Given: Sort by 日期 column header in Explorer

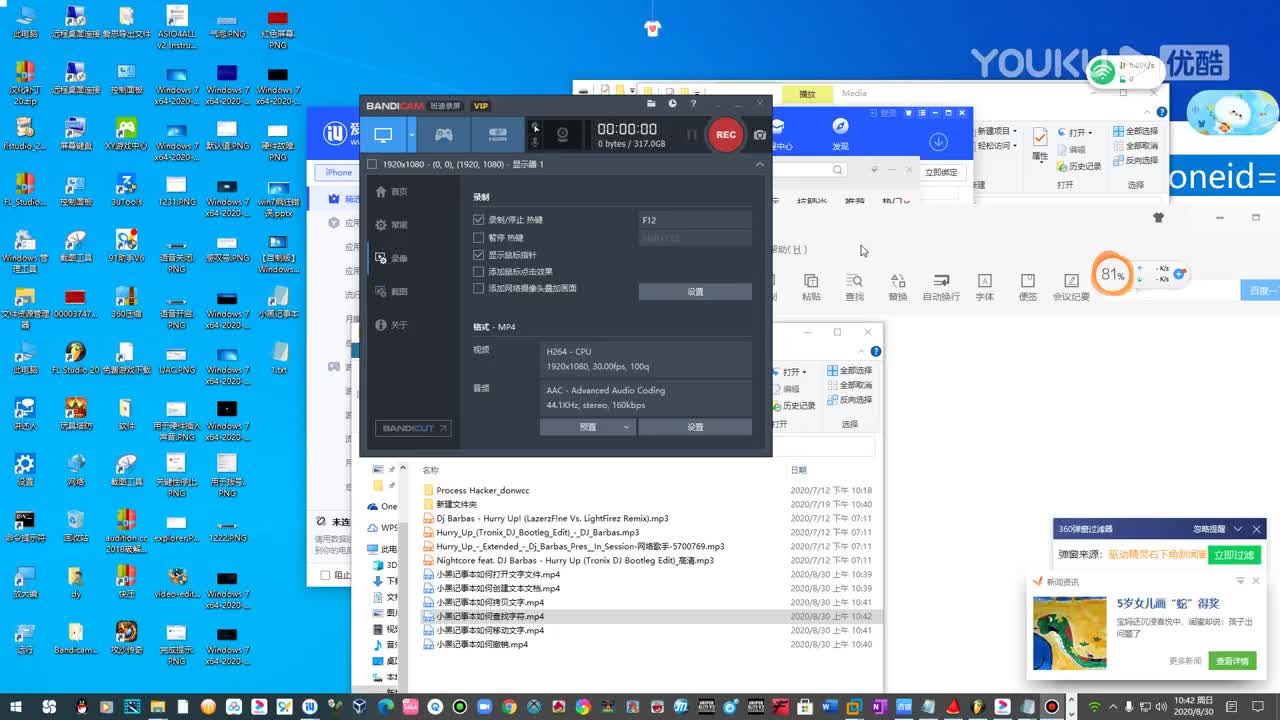Looking at the screenshot, I should point(799,470).
